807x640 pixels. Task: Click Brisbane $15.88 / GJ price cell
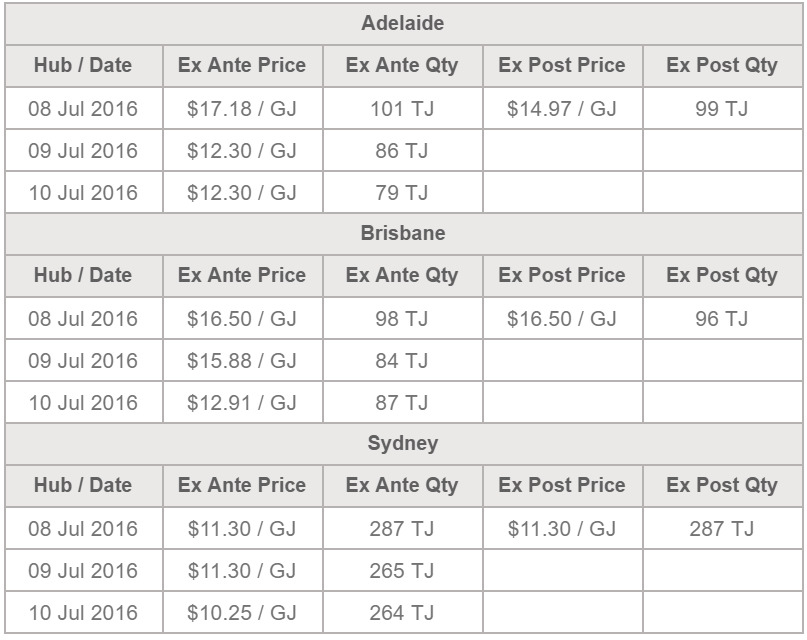pyautogui.click(x=242, y=361)
